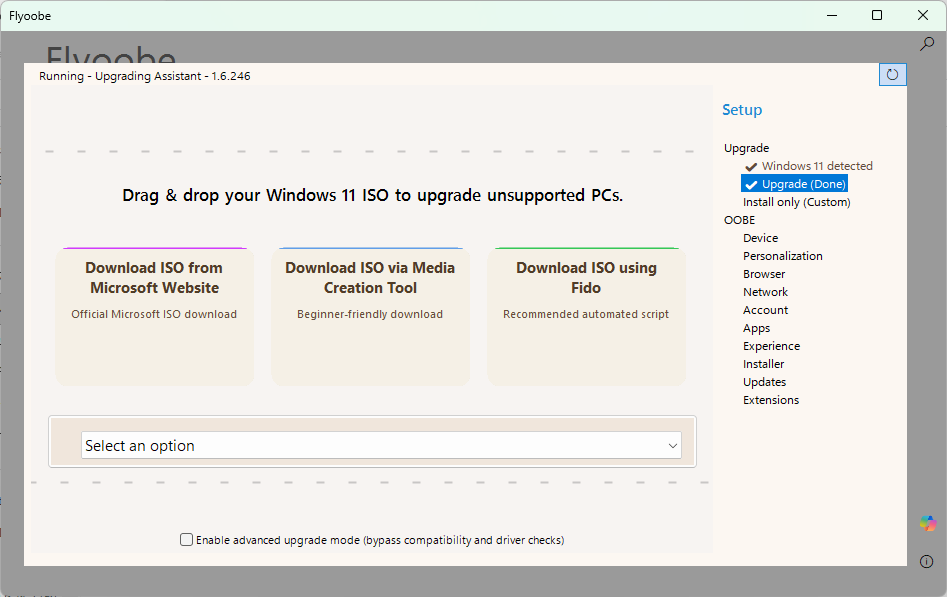This screenshot has height=597, width=947.
Task: Click the colorful Copilot icon
Action: click(928, 523)
